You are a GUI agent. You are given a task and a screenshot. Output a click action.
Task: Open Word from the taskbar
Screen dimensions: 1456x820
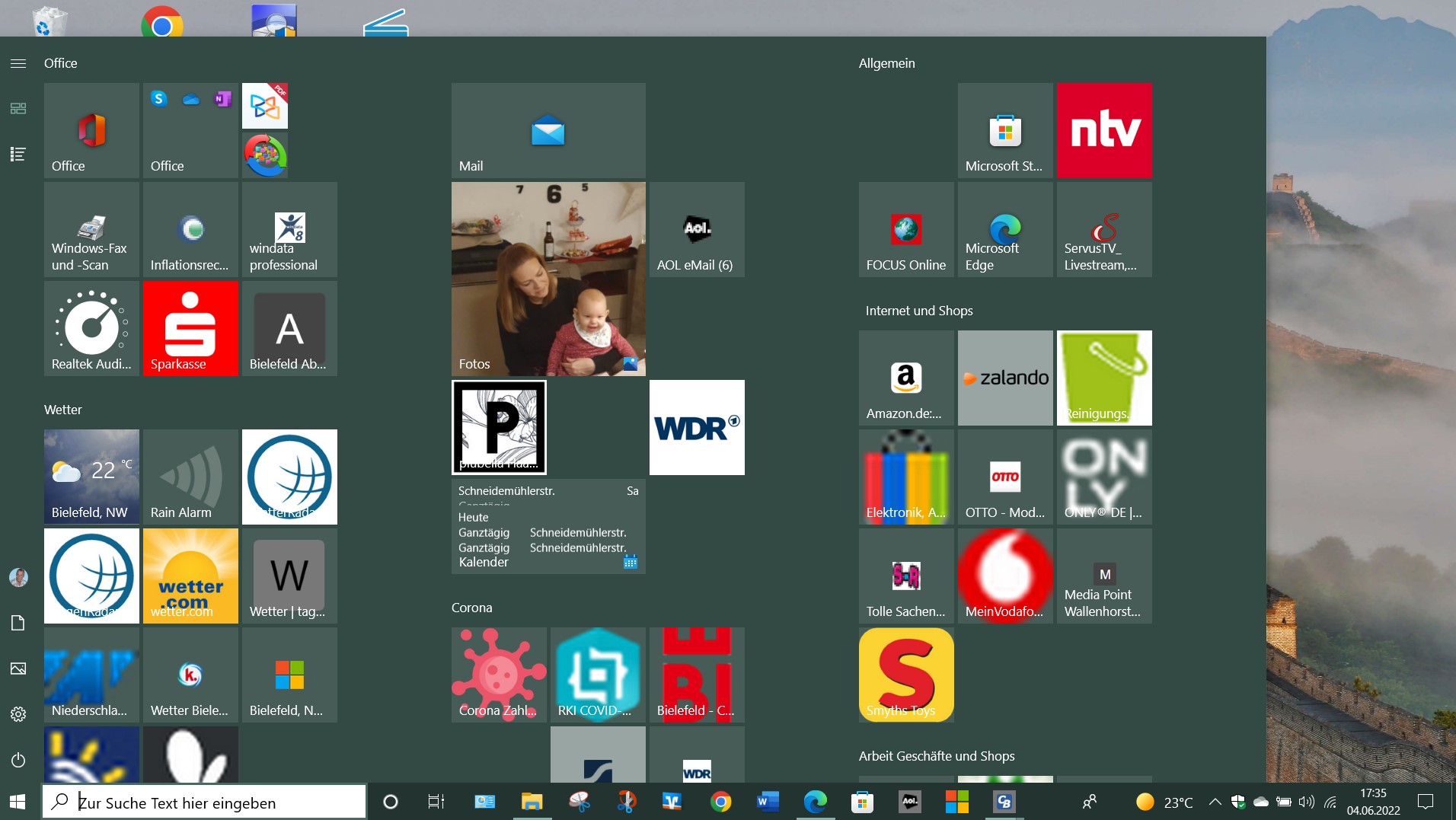coord(768,802)
